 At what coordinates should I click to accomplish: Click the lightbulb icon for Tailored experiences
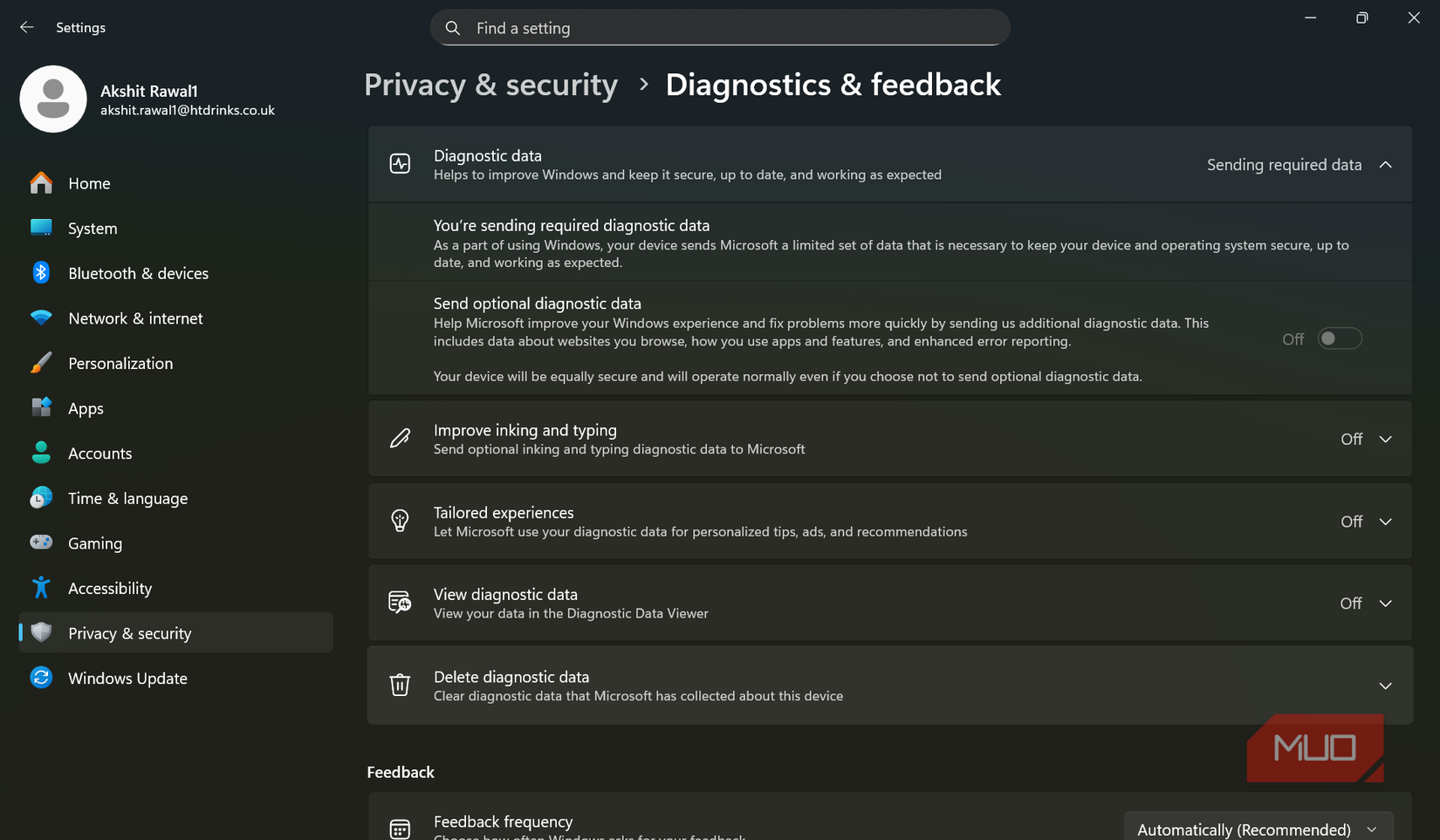click(400, 521)
